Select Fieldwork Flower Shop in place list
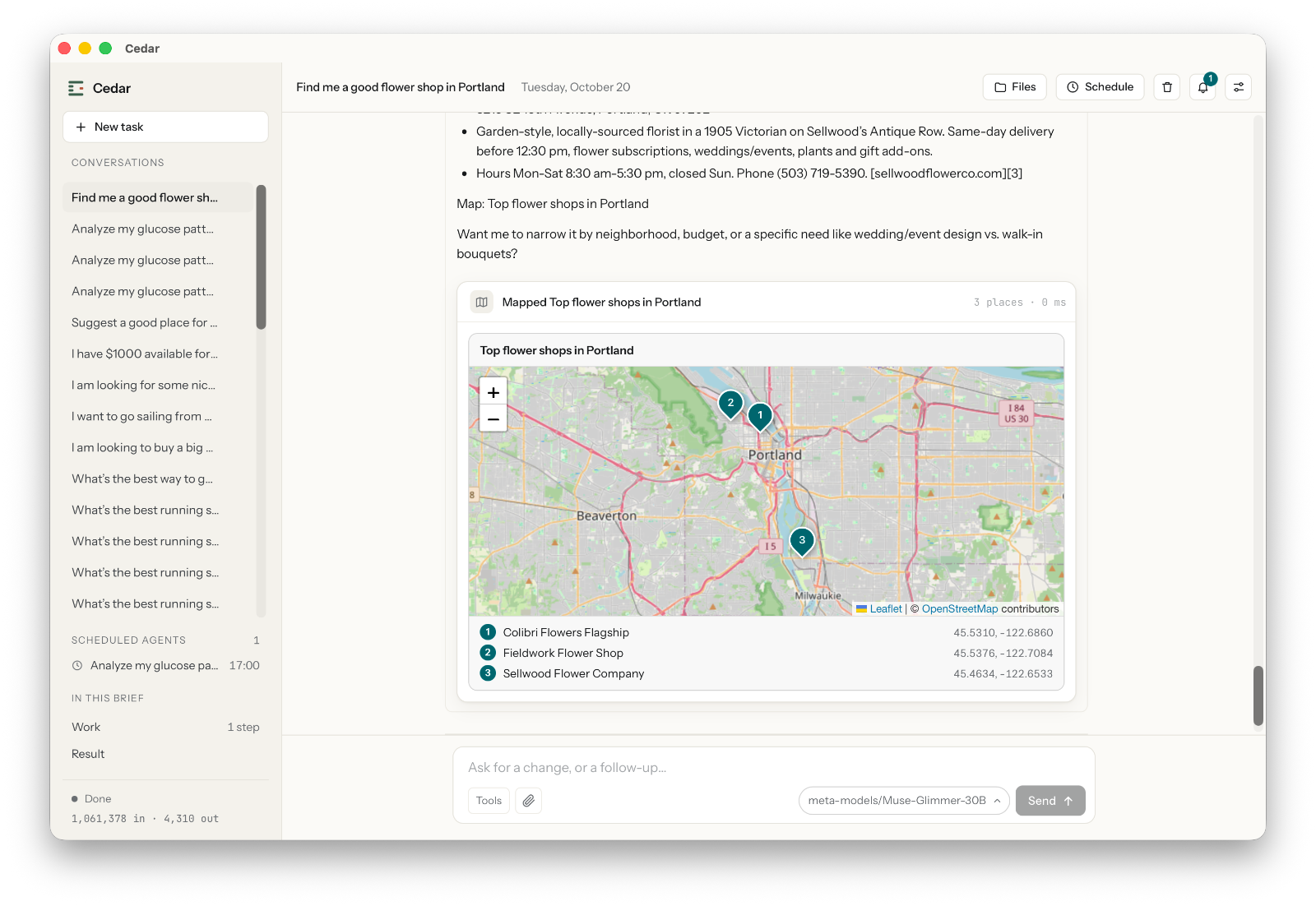Viewport: 1316px width, 906px height. click(x=766, y=653)
